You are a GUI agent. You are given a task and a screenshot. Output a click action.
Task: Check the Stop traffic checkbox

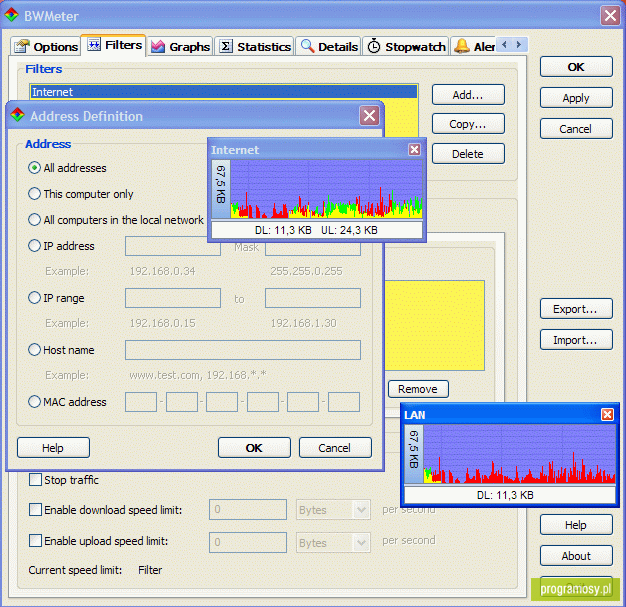[35, 480]
